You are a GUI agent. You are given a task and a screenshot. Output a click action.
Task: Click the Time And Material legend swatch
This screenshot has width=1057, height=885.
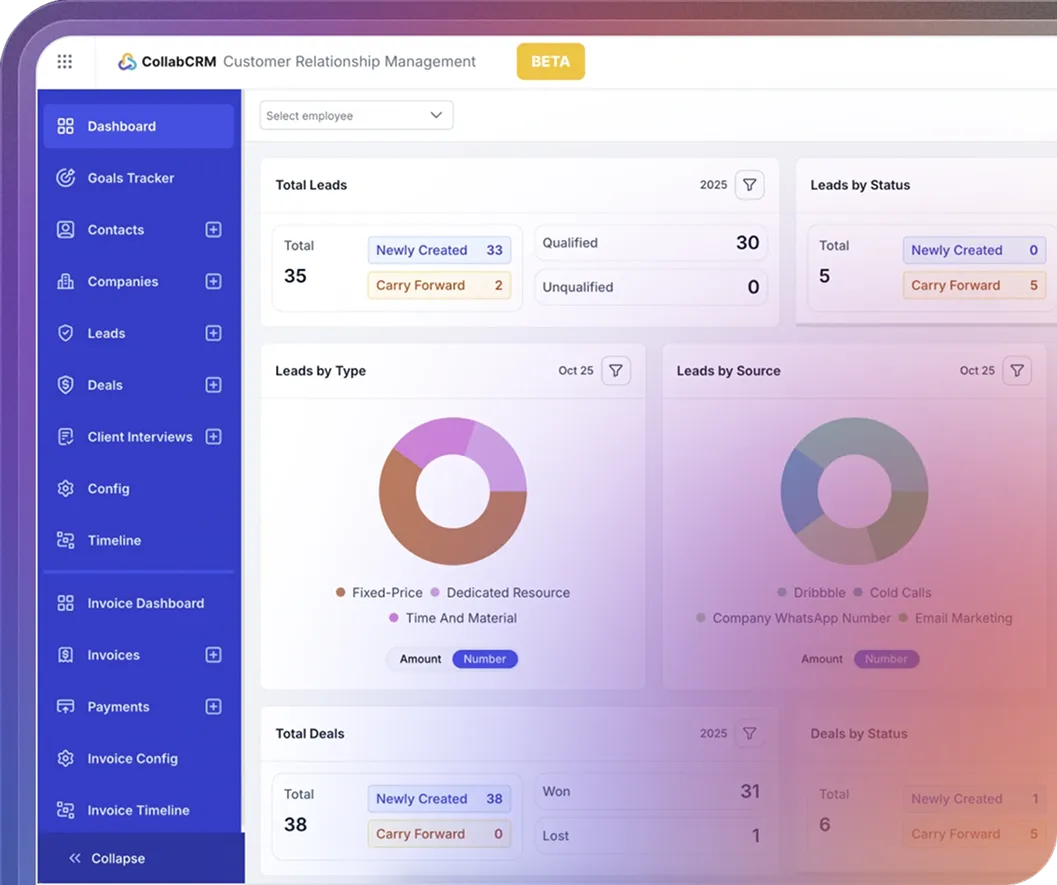pyautogui.click(x=396, y=618)
